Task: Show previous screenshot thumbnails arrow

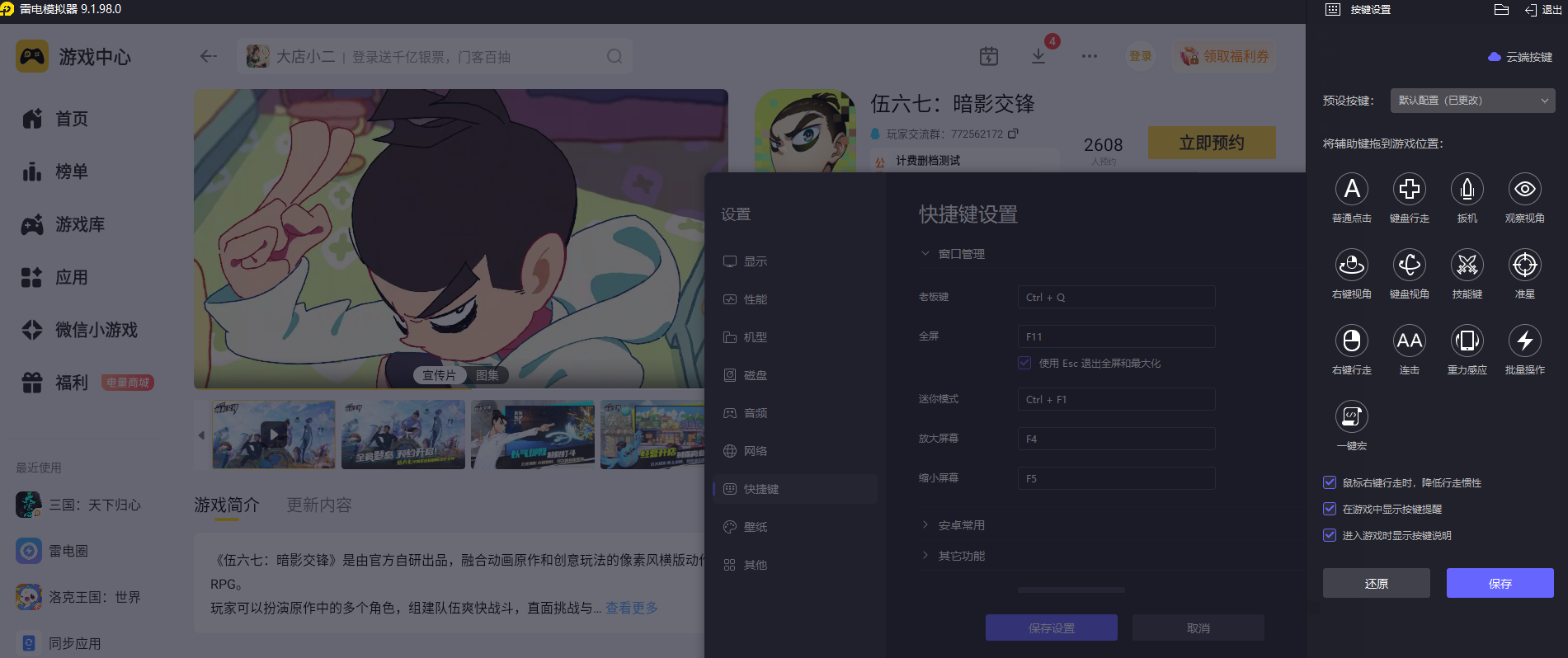Action: [x=201, y=435]
